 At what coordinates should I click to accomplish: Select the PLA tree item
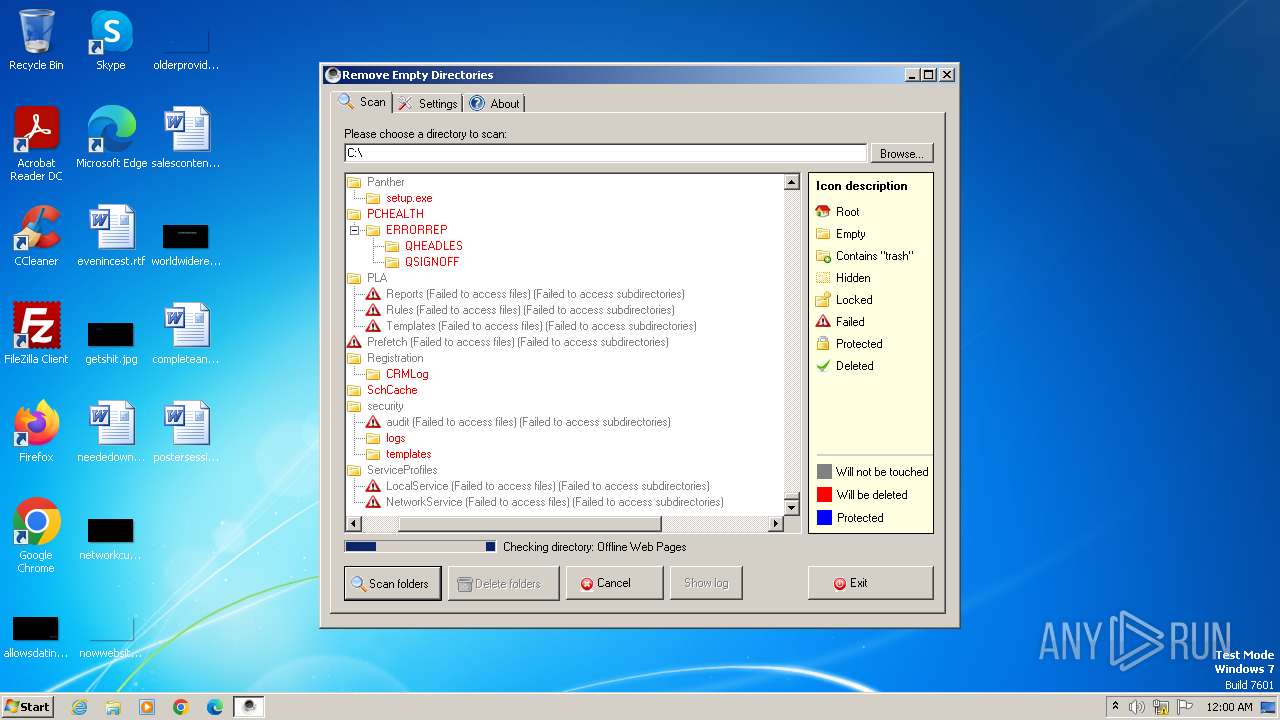377,278
